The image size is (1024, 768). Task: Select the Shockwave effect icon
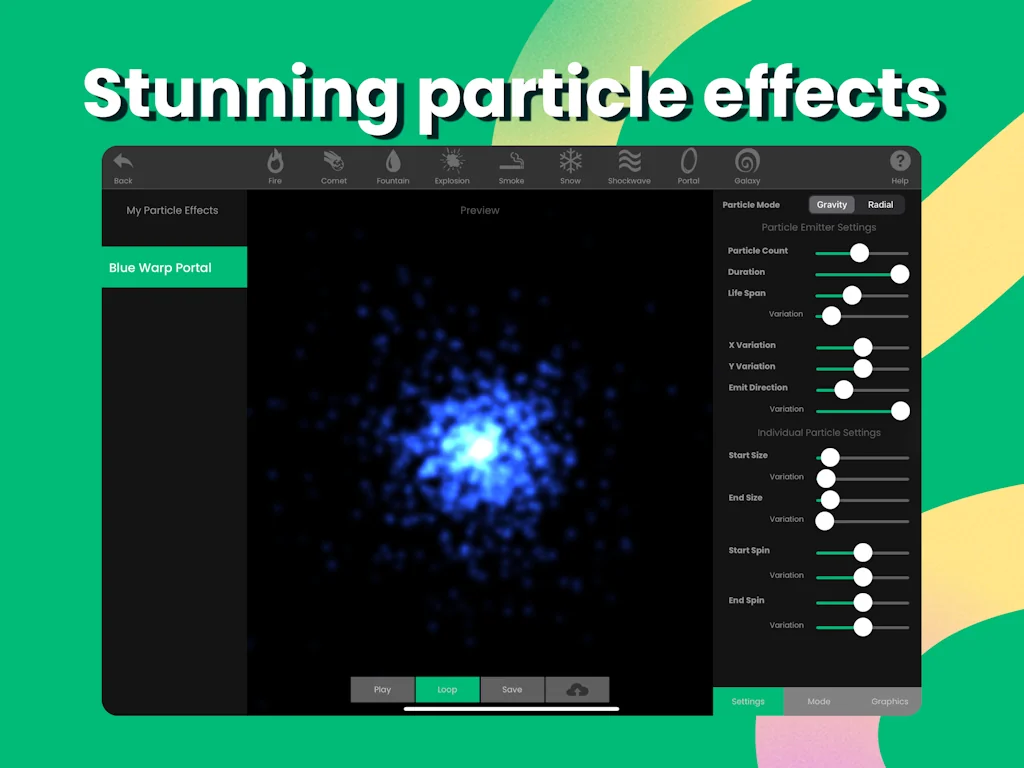click(x=629, y=162)
